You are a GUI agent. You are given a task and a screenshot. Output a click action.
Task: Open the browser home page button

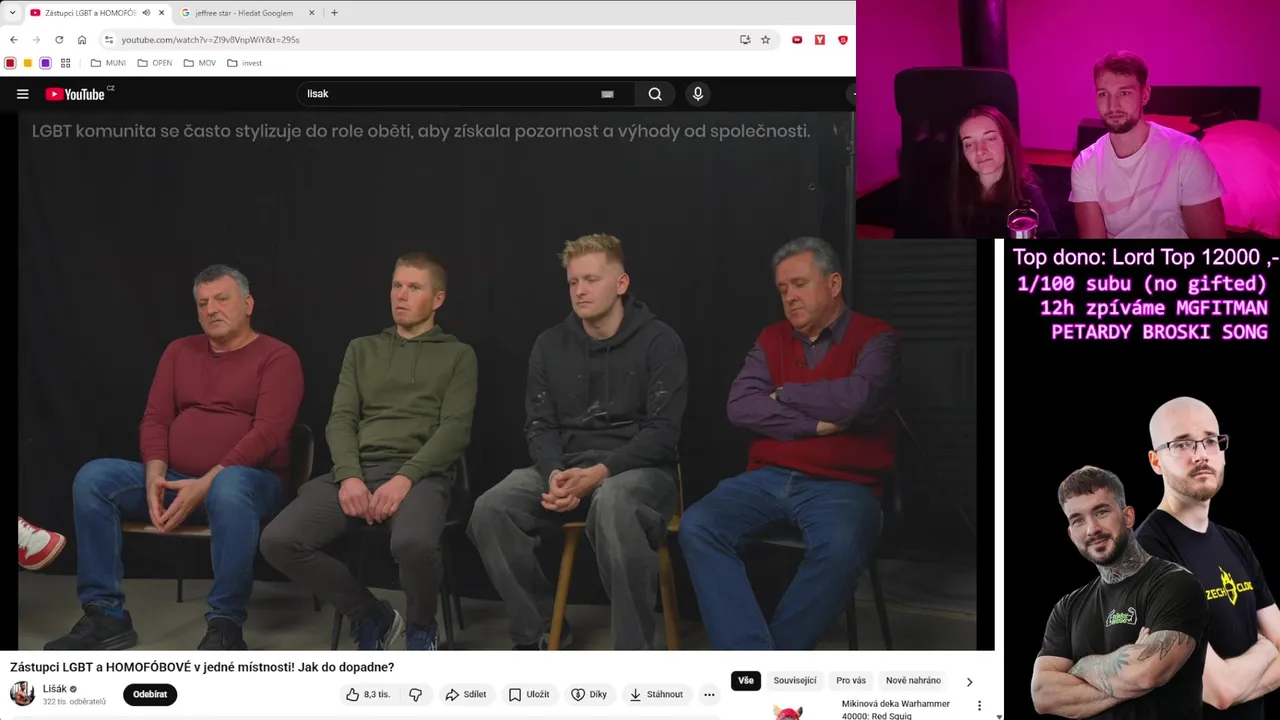coord(82,40)
